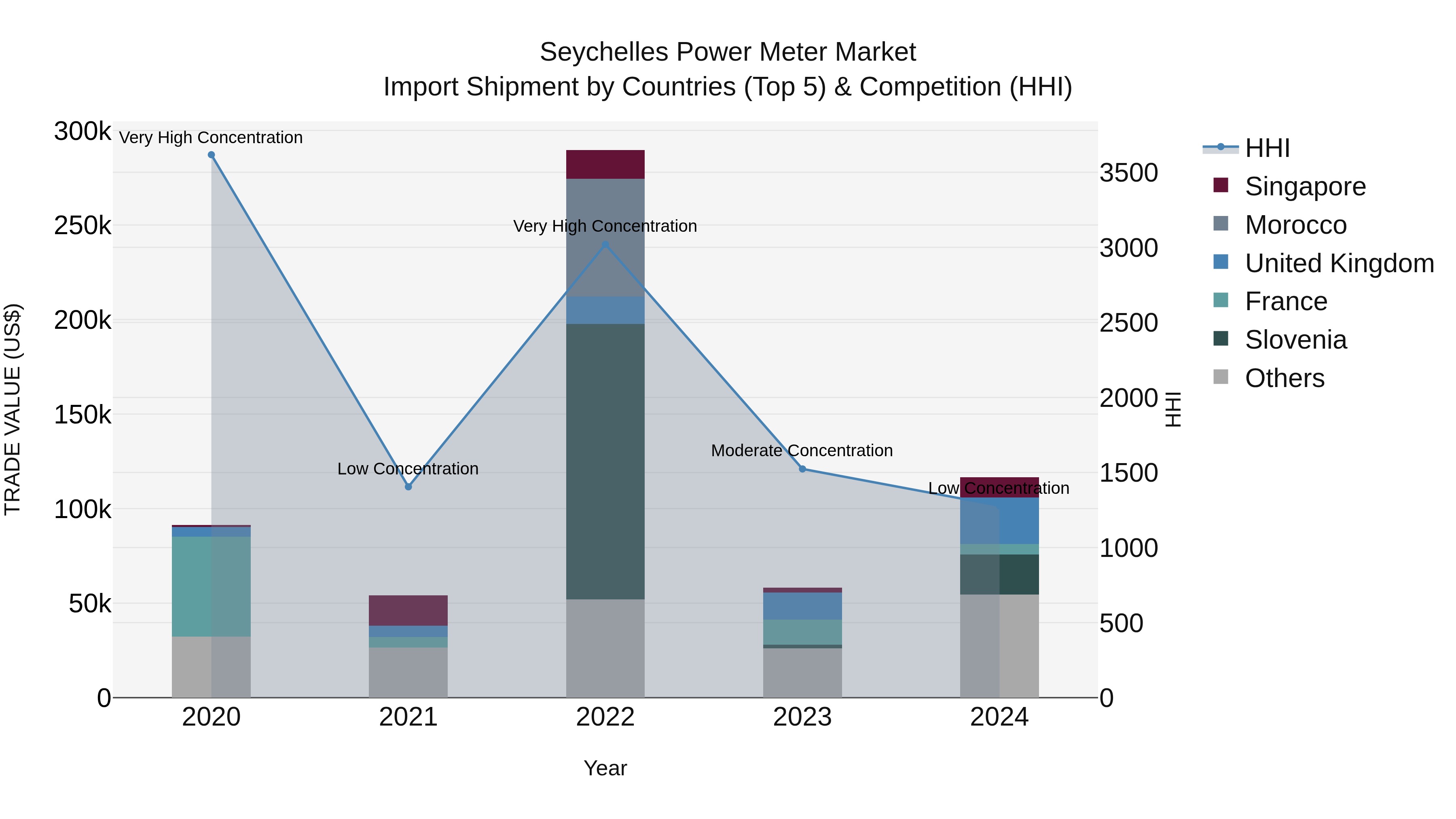Toggle HHI series via legend label

[x=1268, y=148]
